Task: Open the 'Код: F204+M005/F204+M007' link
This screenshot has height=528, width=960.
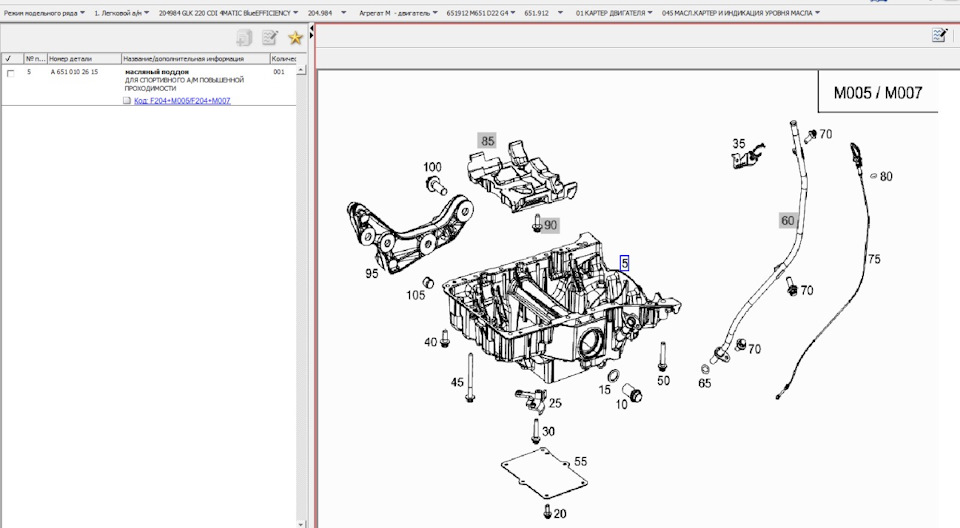Action: click(182, 101)
